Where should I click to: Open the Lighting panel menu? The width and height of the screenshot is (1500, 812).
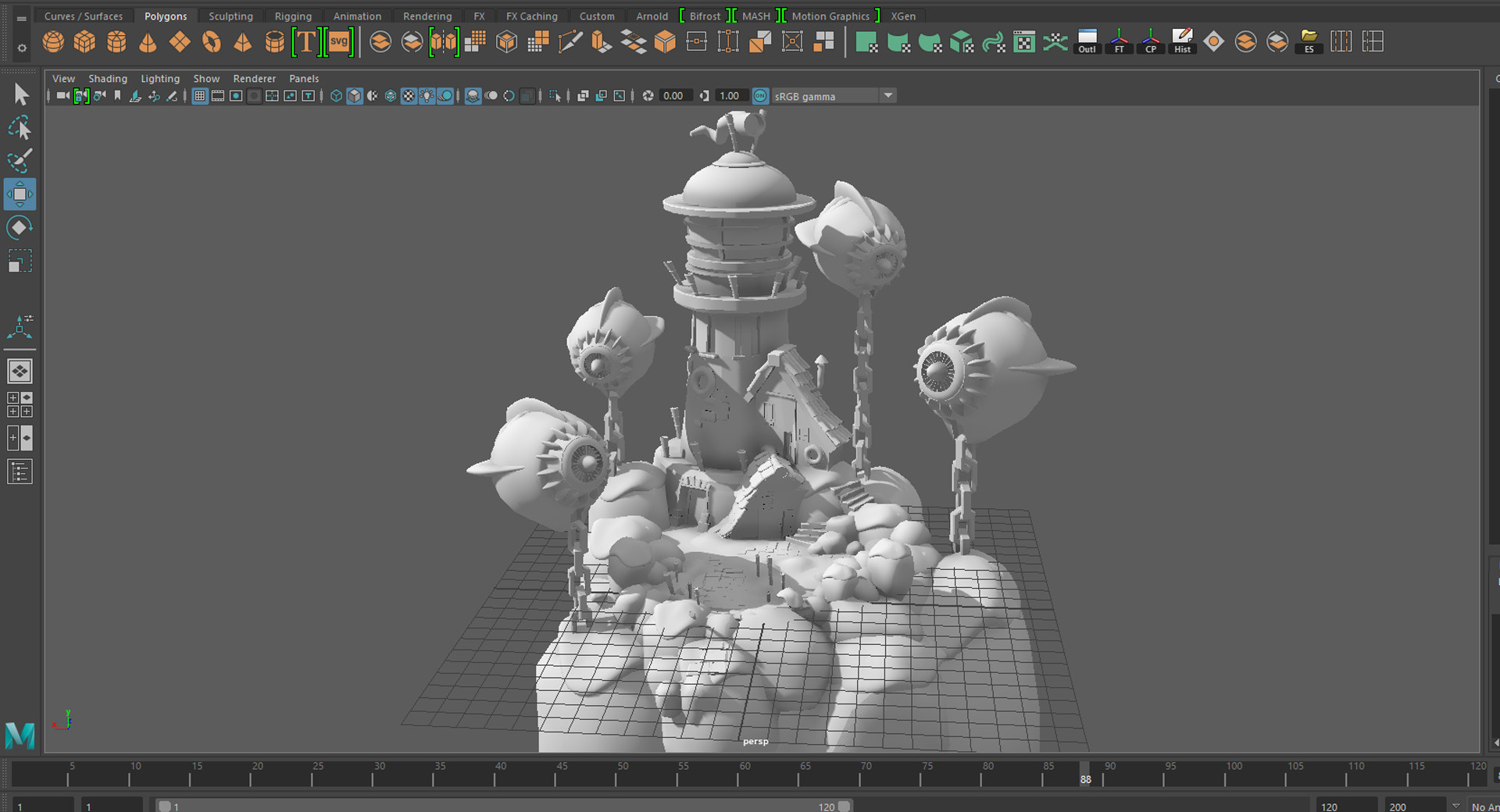pos(160,79)
